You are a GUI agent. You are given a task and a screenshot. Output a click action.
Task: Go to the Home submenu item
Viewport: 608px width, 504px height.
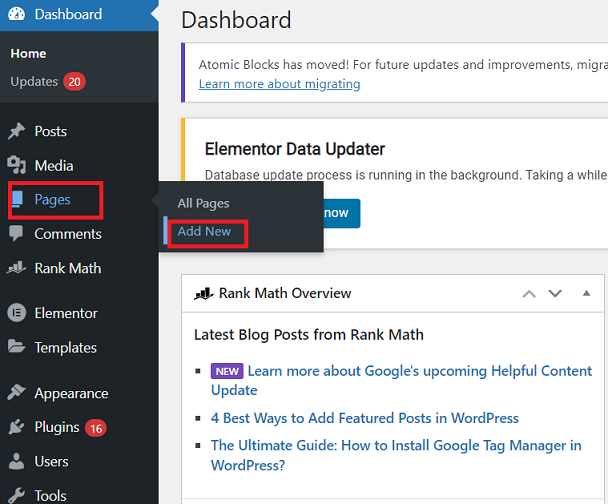point(28,54)
